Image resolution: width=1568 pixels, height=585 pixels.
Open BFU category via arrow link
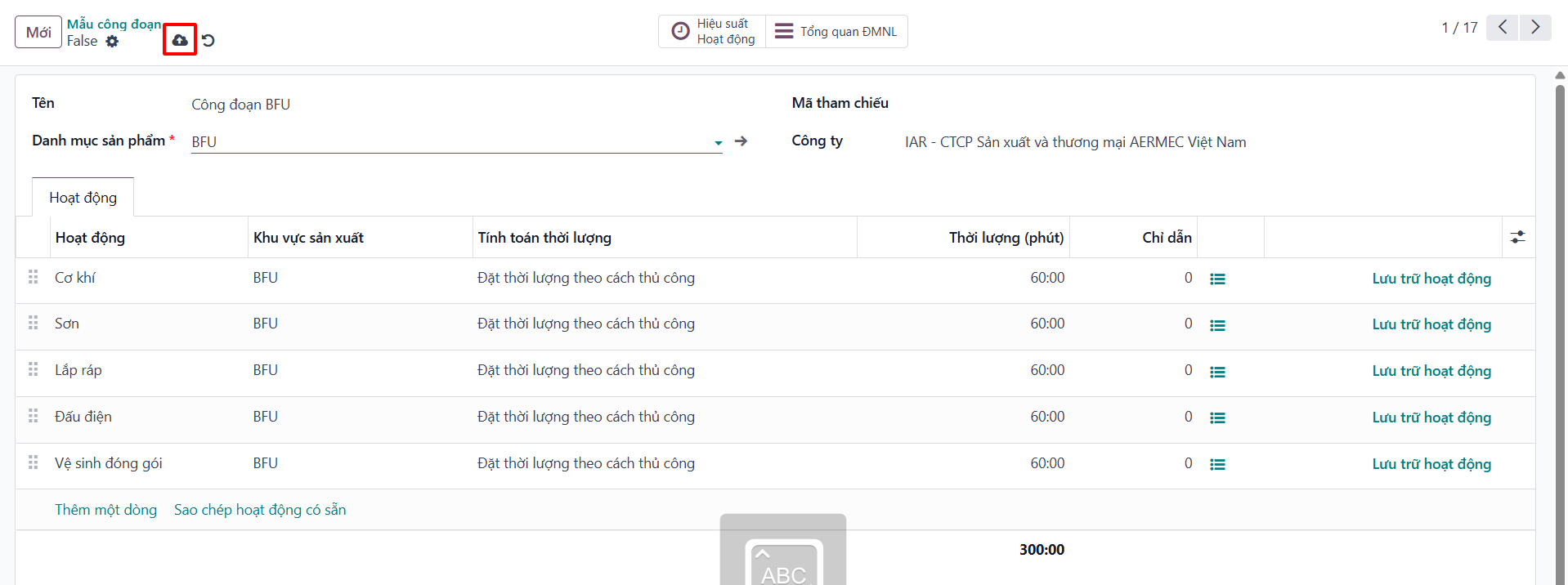pyautogui.click(x=741, y=141)
